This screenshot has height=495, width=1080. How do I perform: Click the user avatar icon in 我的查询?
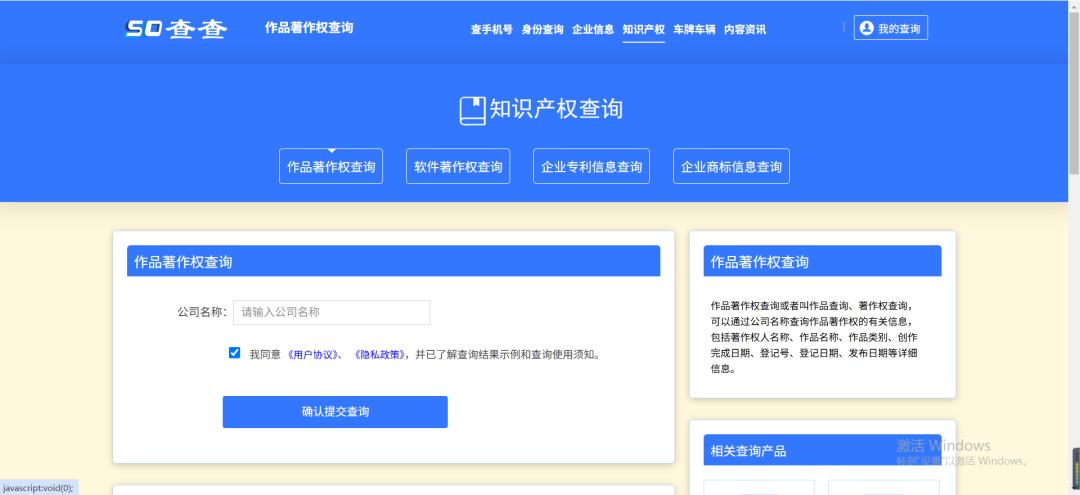[866, 29]
